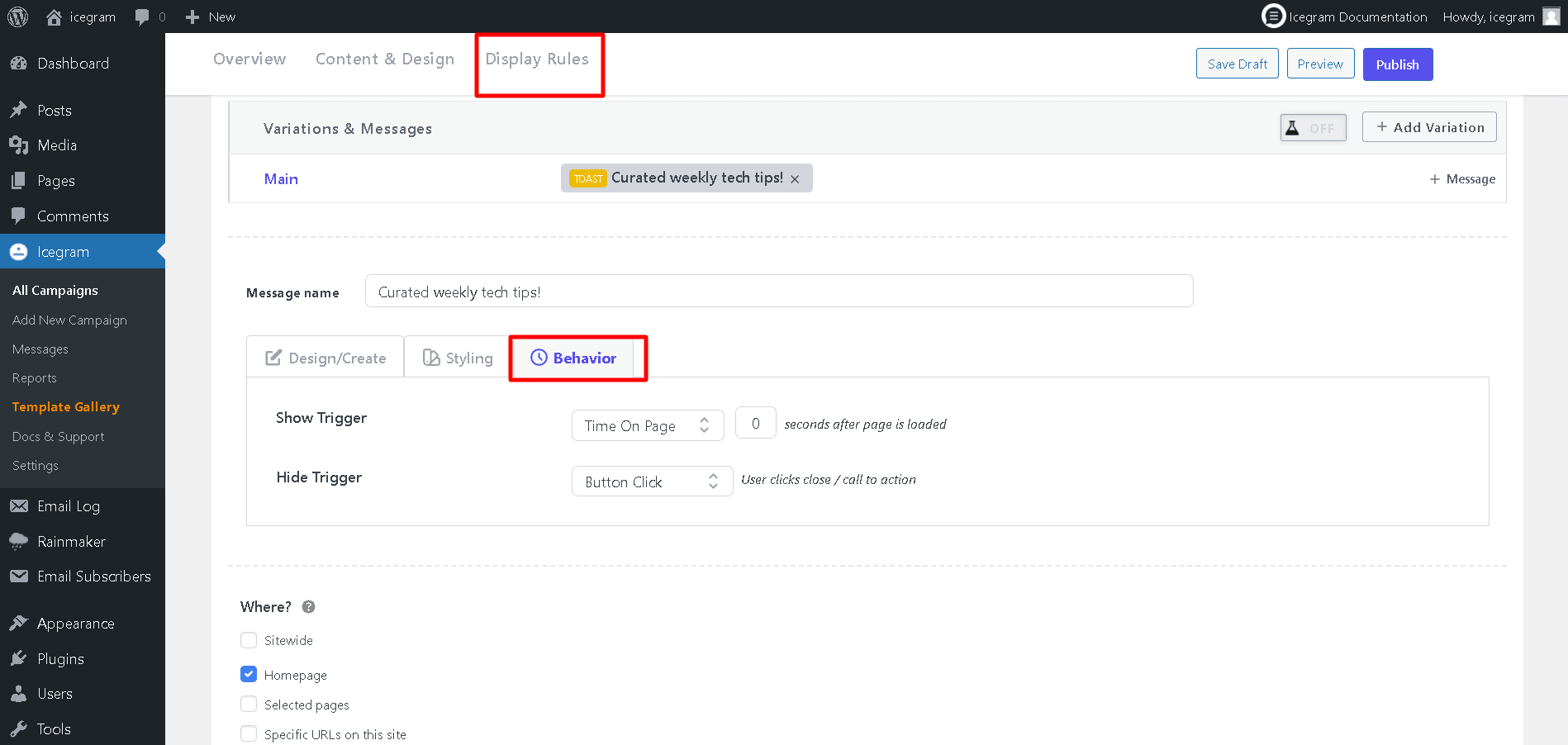Click the home icon next to icegram
The height and width of the screenshot is (745, 1568).
tap(54, 17)
